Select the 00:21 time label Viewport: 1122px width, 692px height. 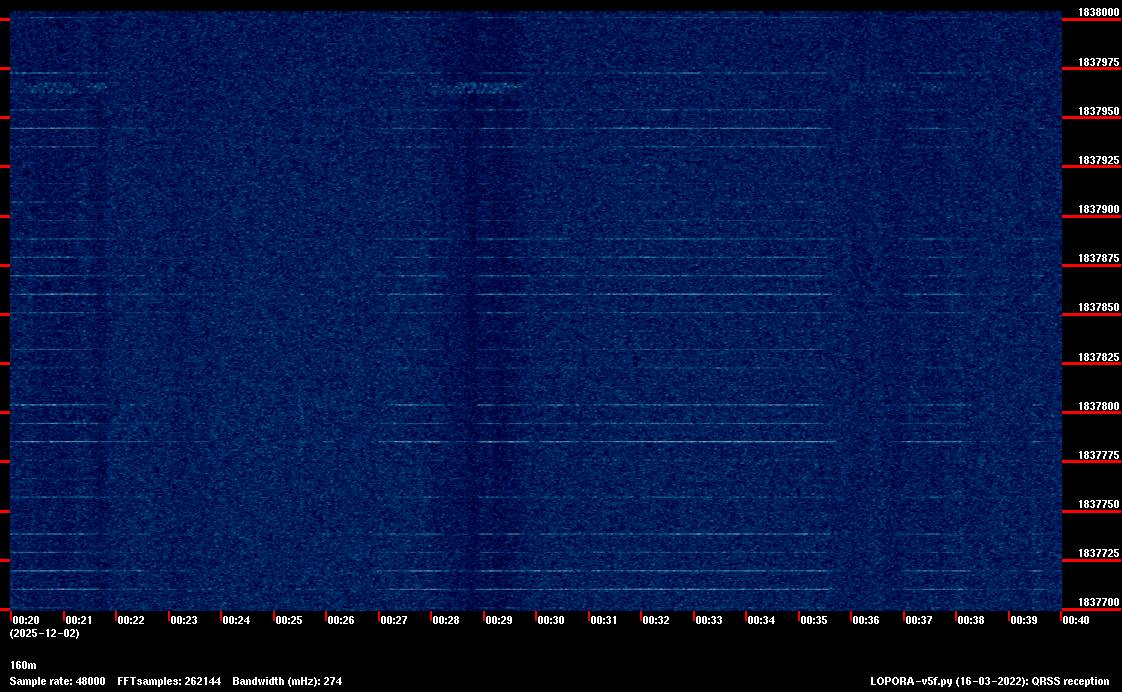[79, 620]
